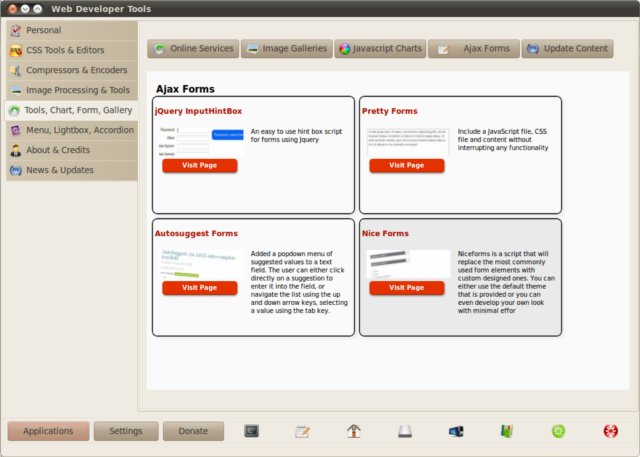Click the dark terminal screen icon
The height and width of the screenshot is (457, 640).
click(x=251, y=431)
